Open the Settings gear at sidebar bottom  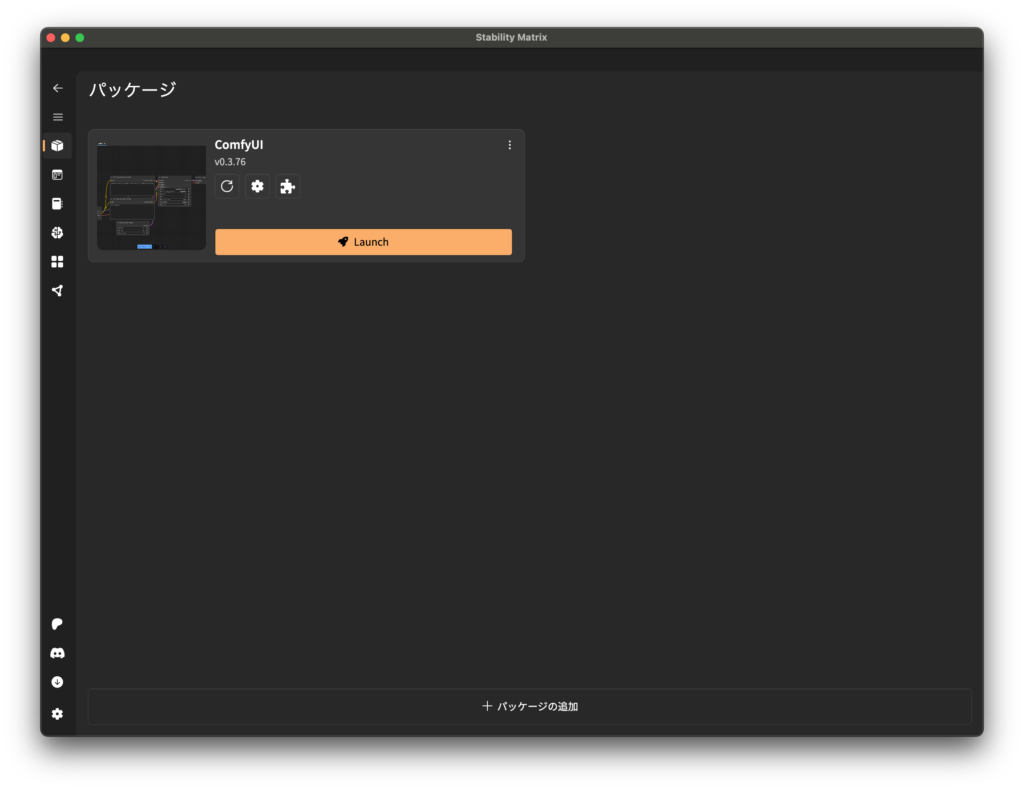pyautogui.click(x=57, y=714)
